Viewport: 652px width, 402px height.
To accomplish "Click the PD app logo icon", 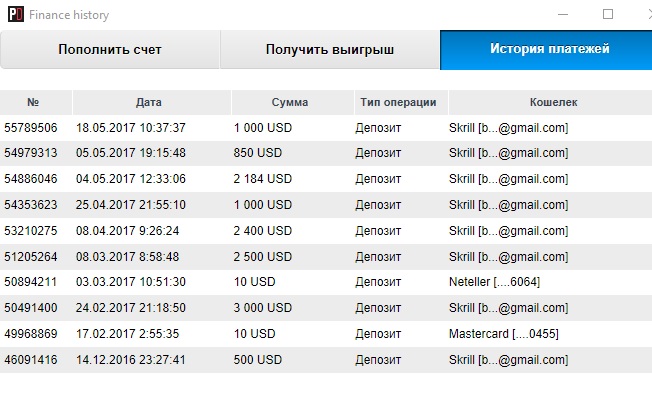I will coord(16,15).
